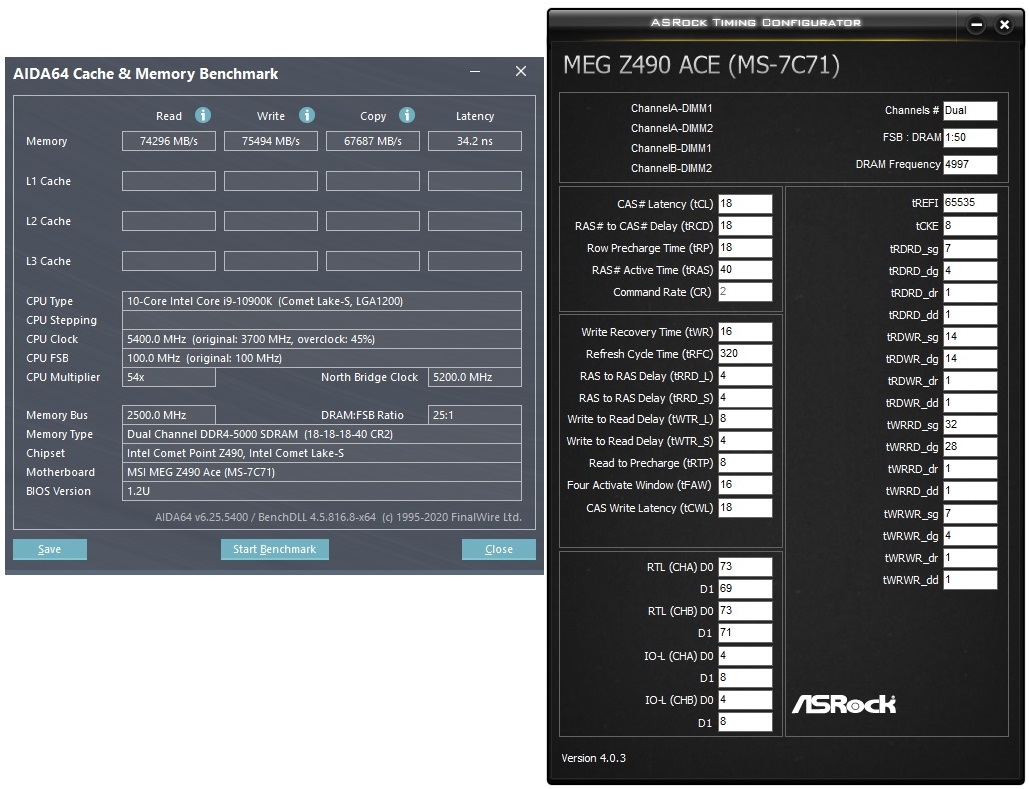Click the RAS# to CAS# Delay (tRCD) field
The width and height of the screenshot is (1029, 789).
point(746,226)
